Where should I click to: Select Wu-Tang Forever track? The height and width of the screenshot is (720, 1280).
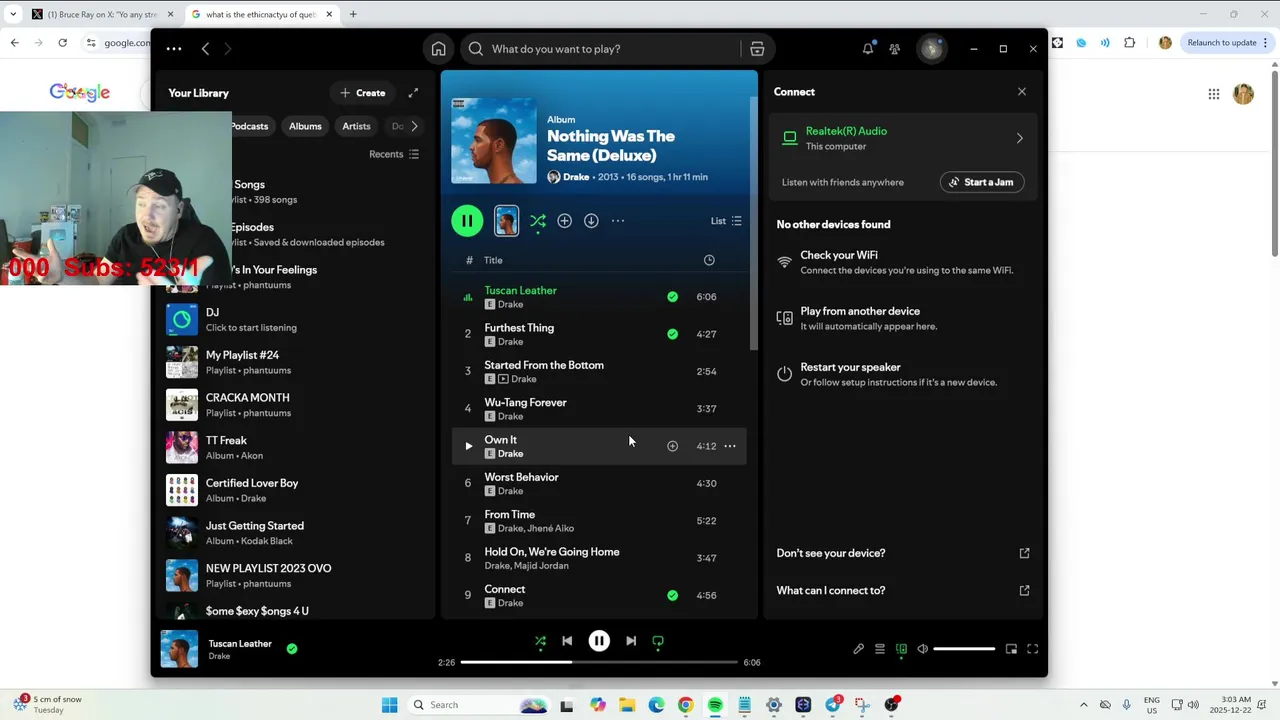pyautogui.click(x=599, y=408)
